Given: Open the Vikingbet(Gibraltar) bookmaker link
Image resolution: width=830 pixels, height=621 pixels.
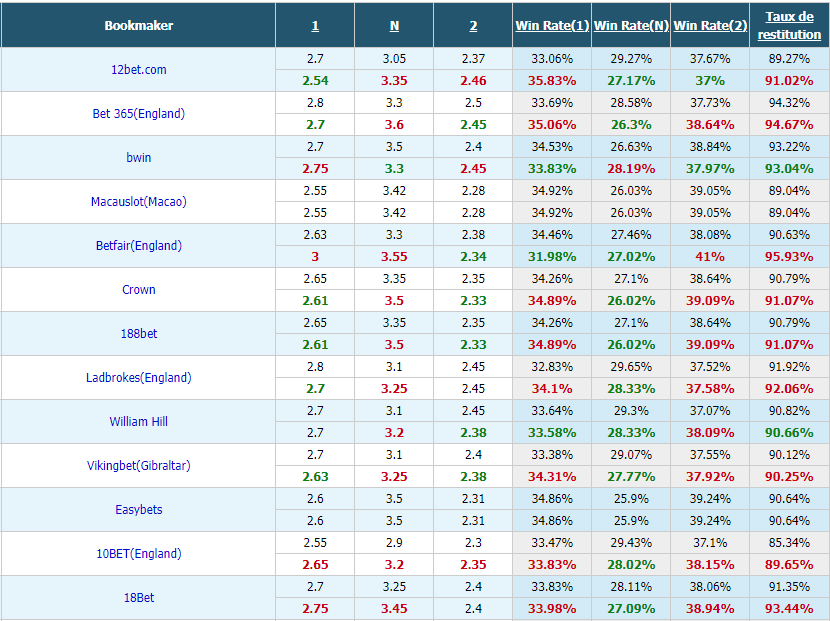Looking at the screenshot, I should [x=139, y=465].
